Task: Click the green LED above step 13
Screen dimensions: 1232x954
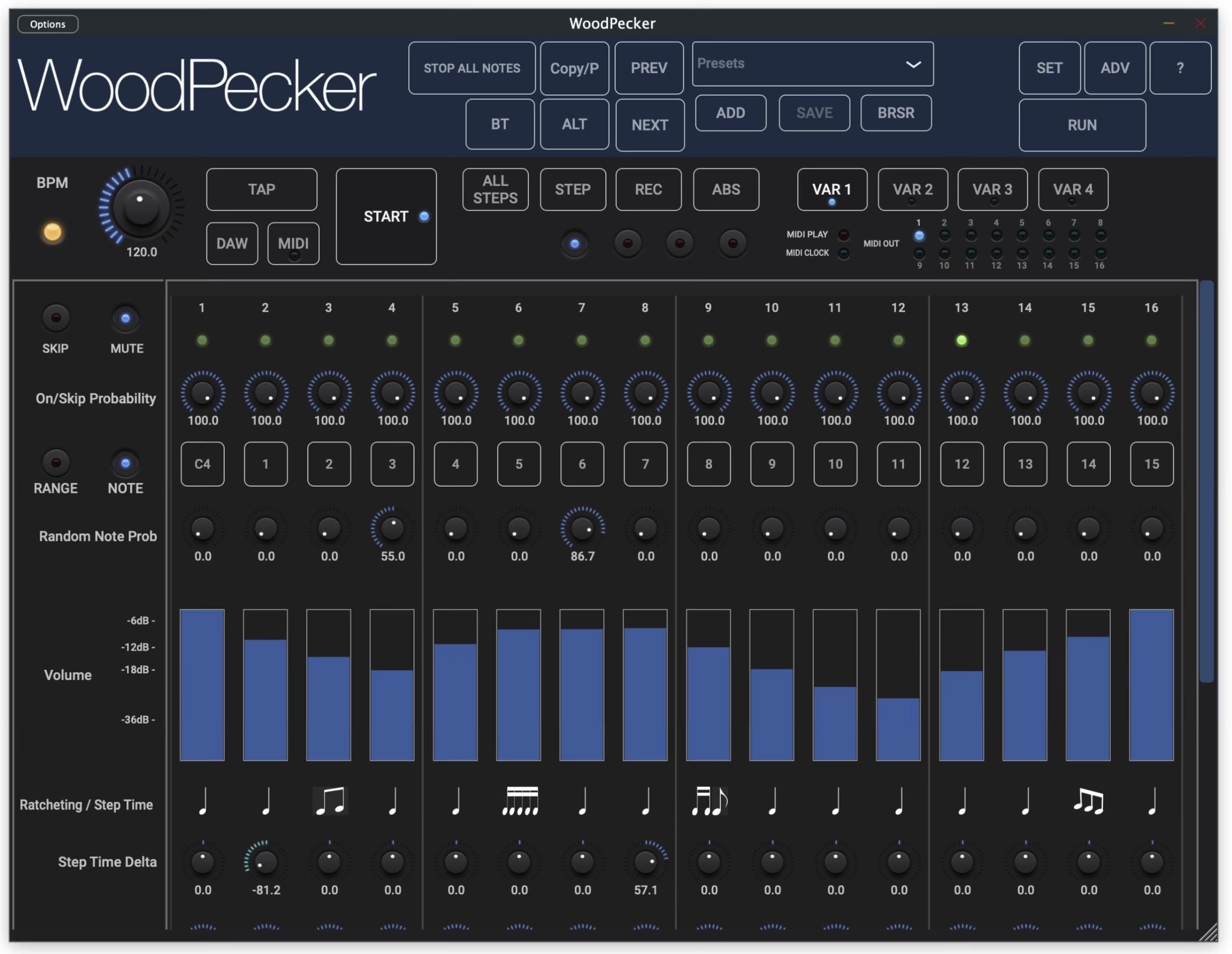Action: coord(961,340)
